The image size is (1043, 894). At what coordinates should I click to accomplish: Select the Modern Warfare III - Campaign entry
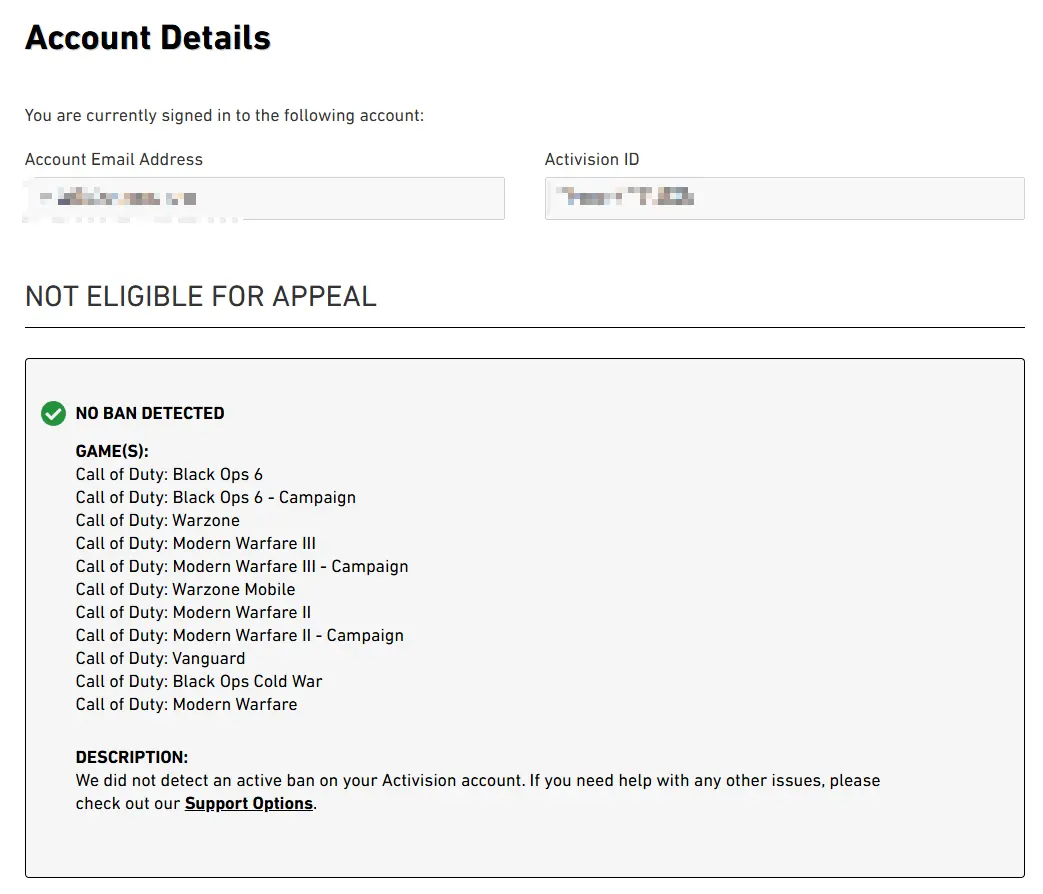pyautogui.click(x=242, y=566)
